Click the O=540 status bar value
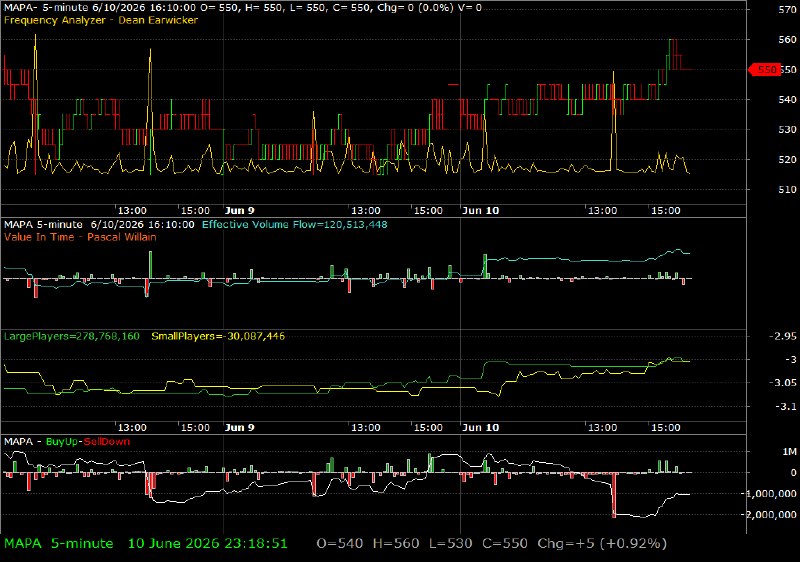Viewport: 800px width, 562px height. point(340,544)
